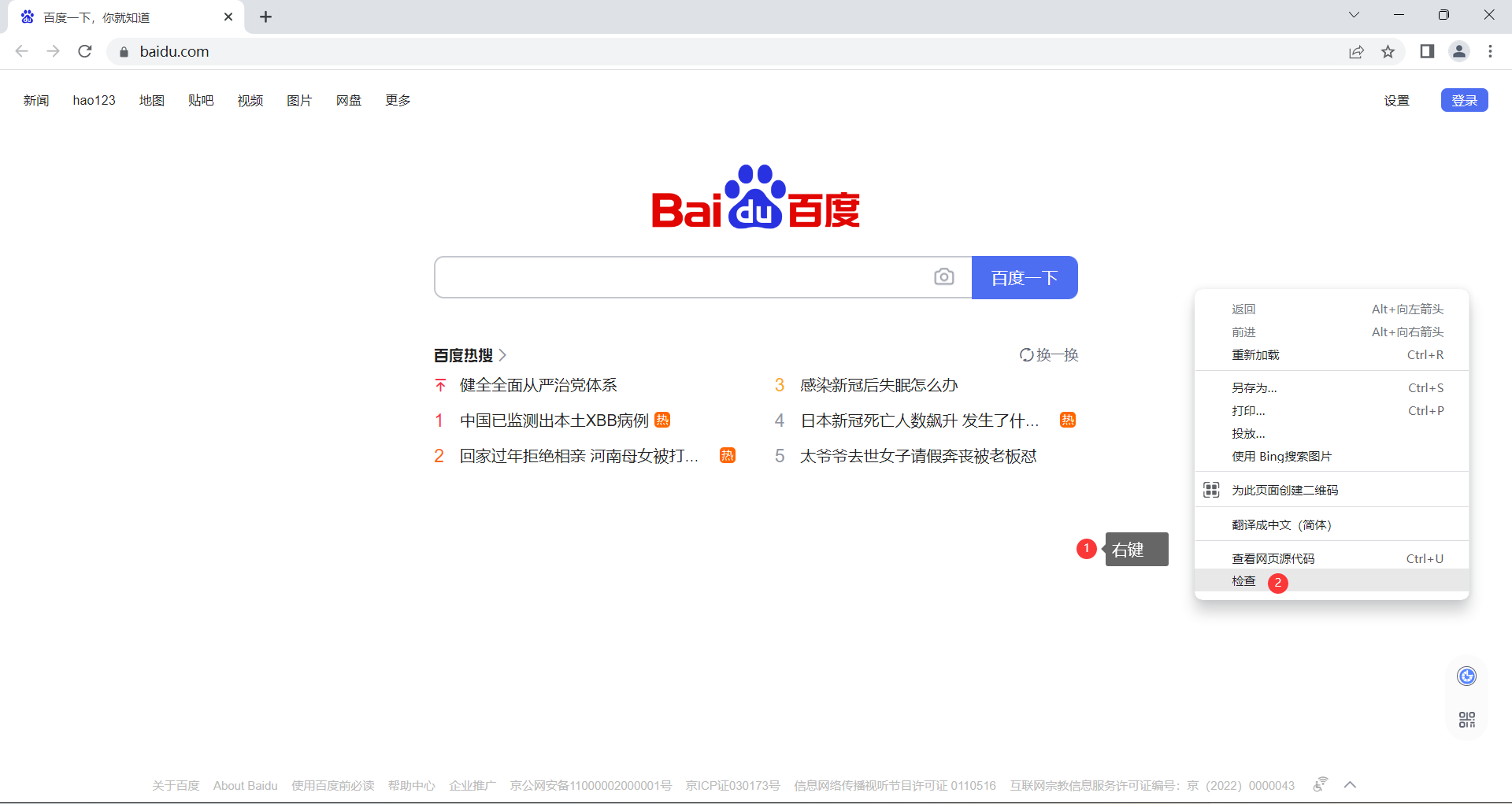Click the 百度一下 search button
Image resolution: width=1512 pixels, height=804 pixels.
tap(1025, 277)
